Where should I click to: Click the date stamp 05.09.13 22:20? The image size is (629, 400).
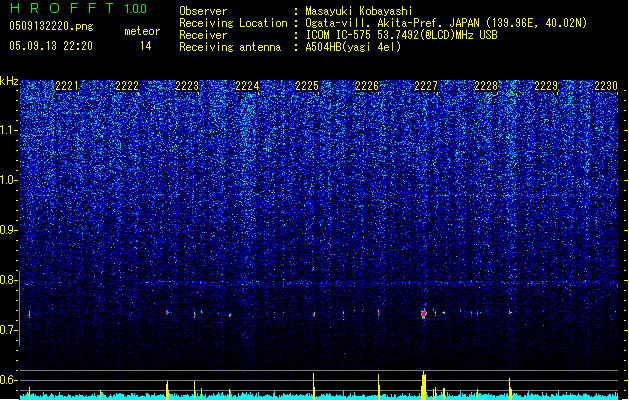pos(51,46)
